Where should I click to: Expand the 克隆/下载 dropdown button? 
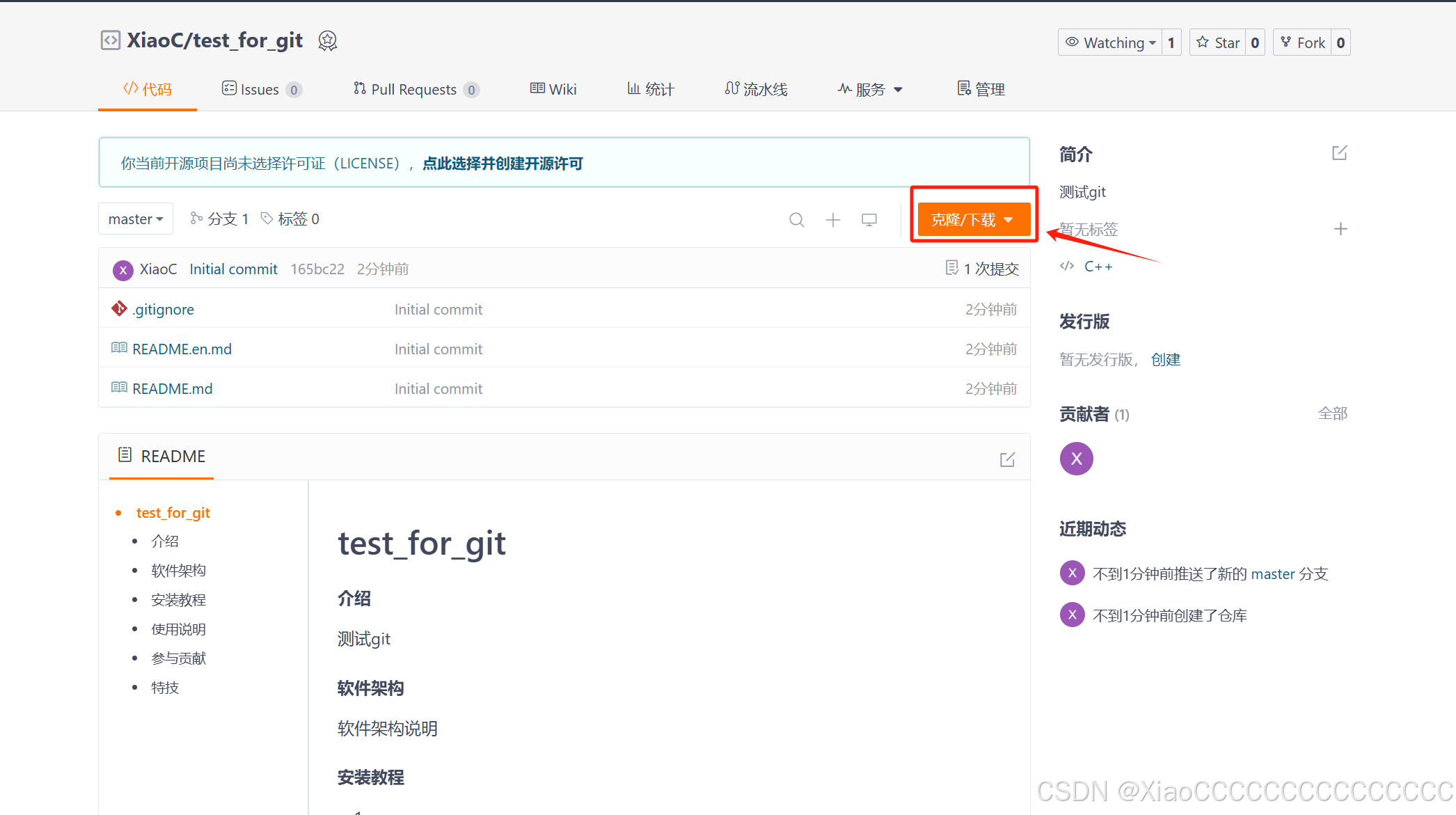click(974, 220)
